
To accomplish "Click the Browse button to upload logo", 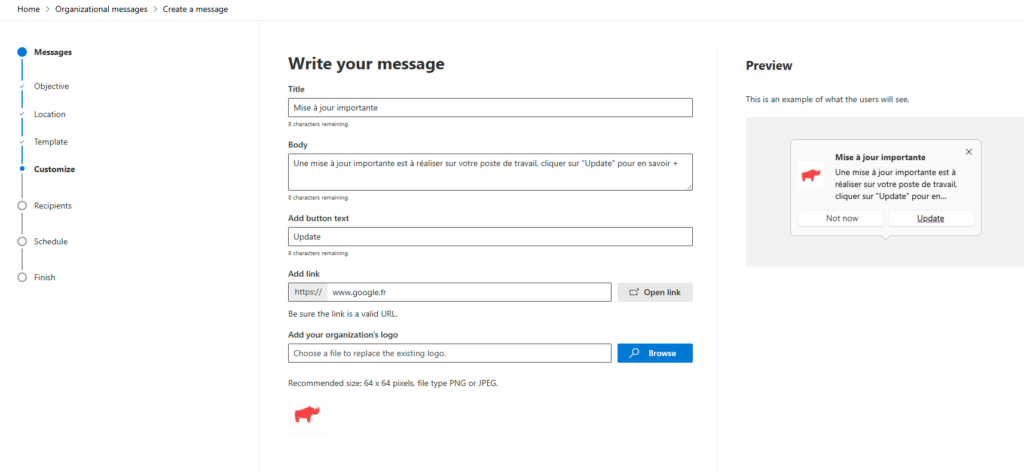I will (654, 353).
